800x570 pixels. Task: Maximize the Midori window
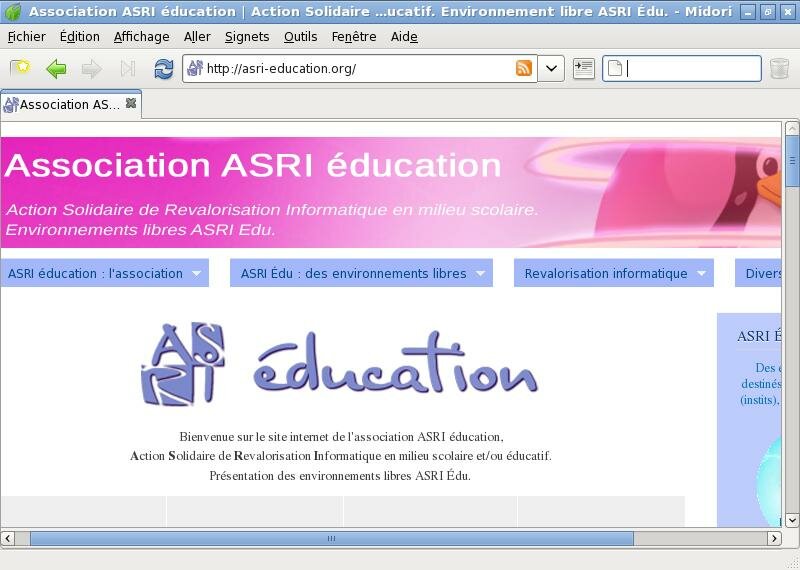tap(768, 12)
